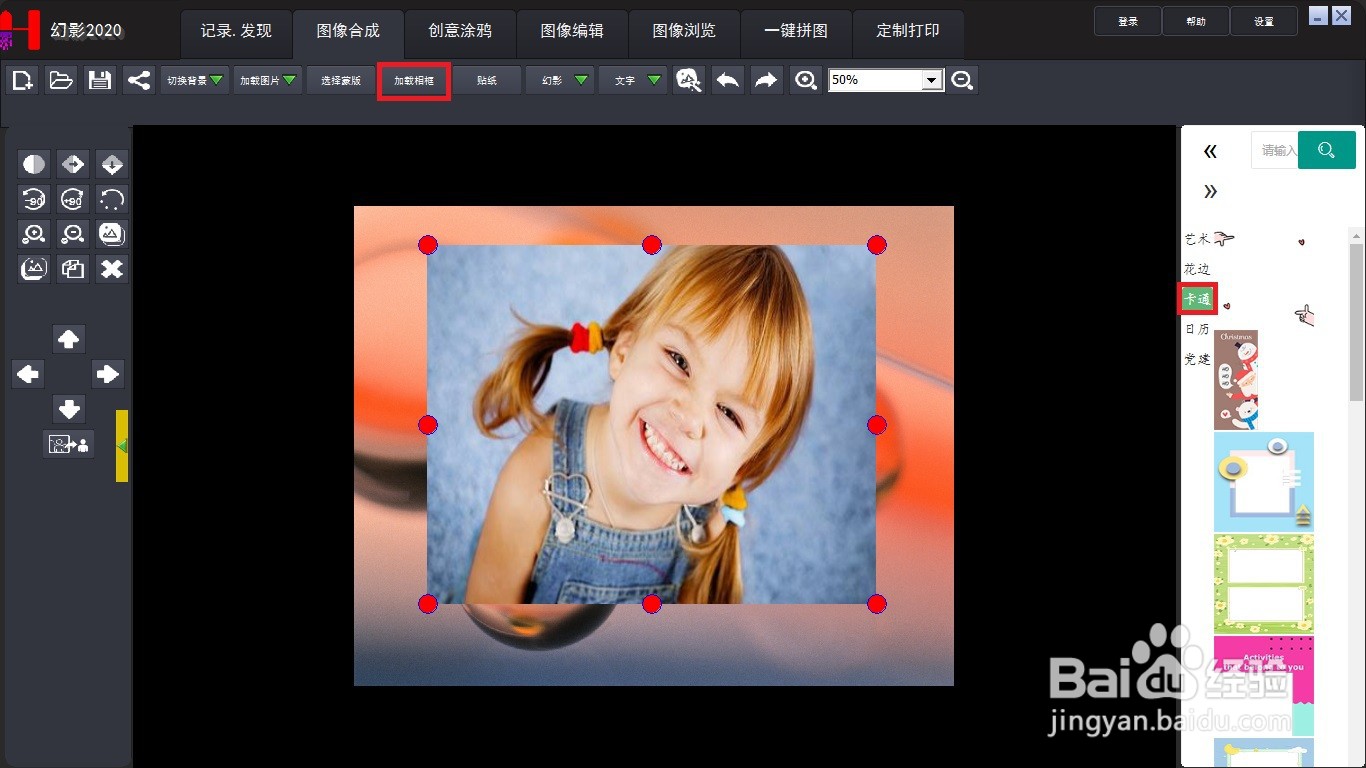The width and height of the screenshot is (1366, 768).
Task: Switch to the 图像编辑 tab
Action: pos(572,31)
